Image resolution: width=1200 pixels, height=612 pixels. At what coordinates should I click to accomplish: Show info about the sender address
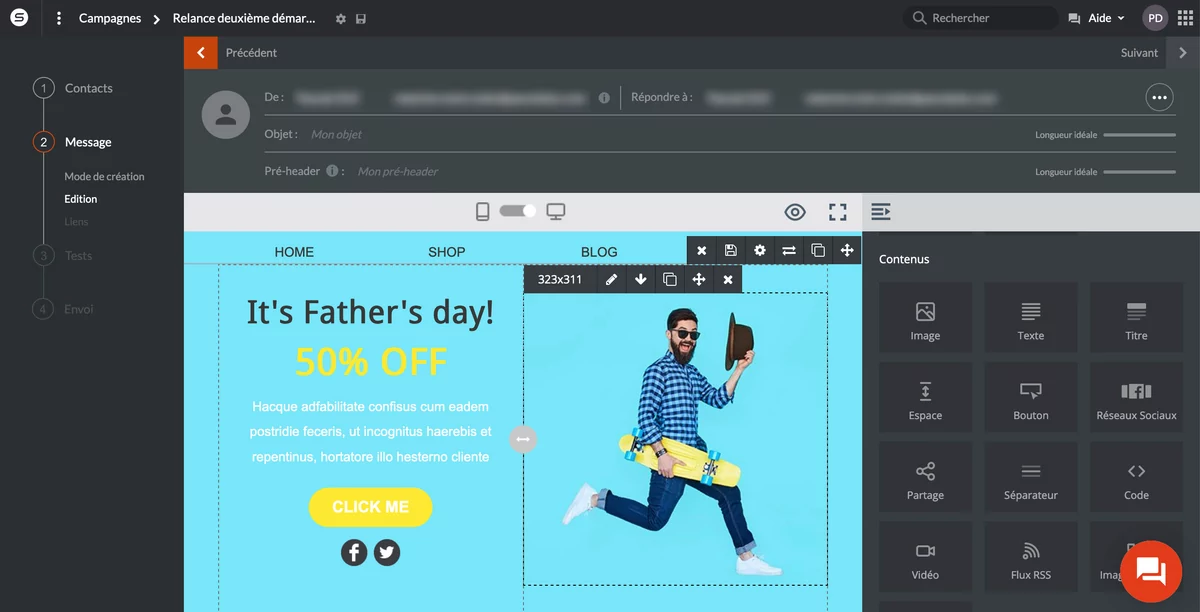[x=604, y=98]
